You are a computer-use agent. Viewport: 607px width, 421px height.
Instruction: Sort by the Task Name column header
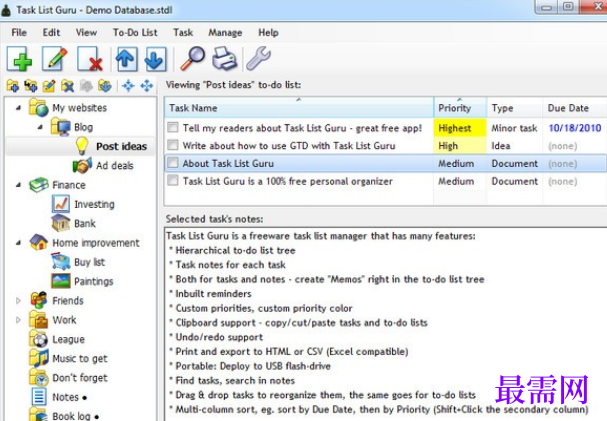pyautogui.click(x=299, y=108)
